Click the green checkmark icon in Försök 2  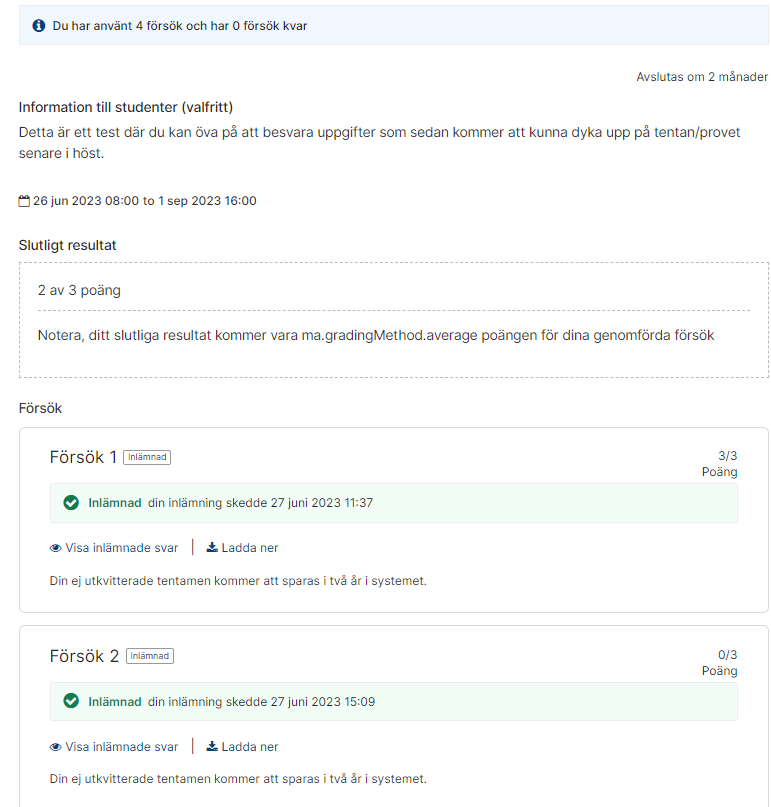71,701
